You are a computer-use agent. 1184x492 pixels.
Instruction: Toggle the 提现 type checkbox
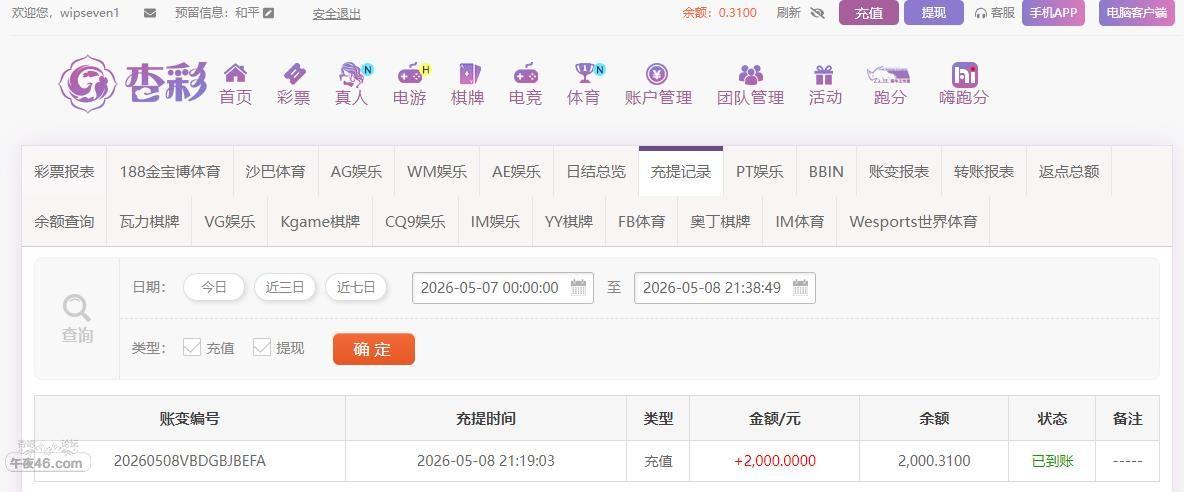[262, 347]
